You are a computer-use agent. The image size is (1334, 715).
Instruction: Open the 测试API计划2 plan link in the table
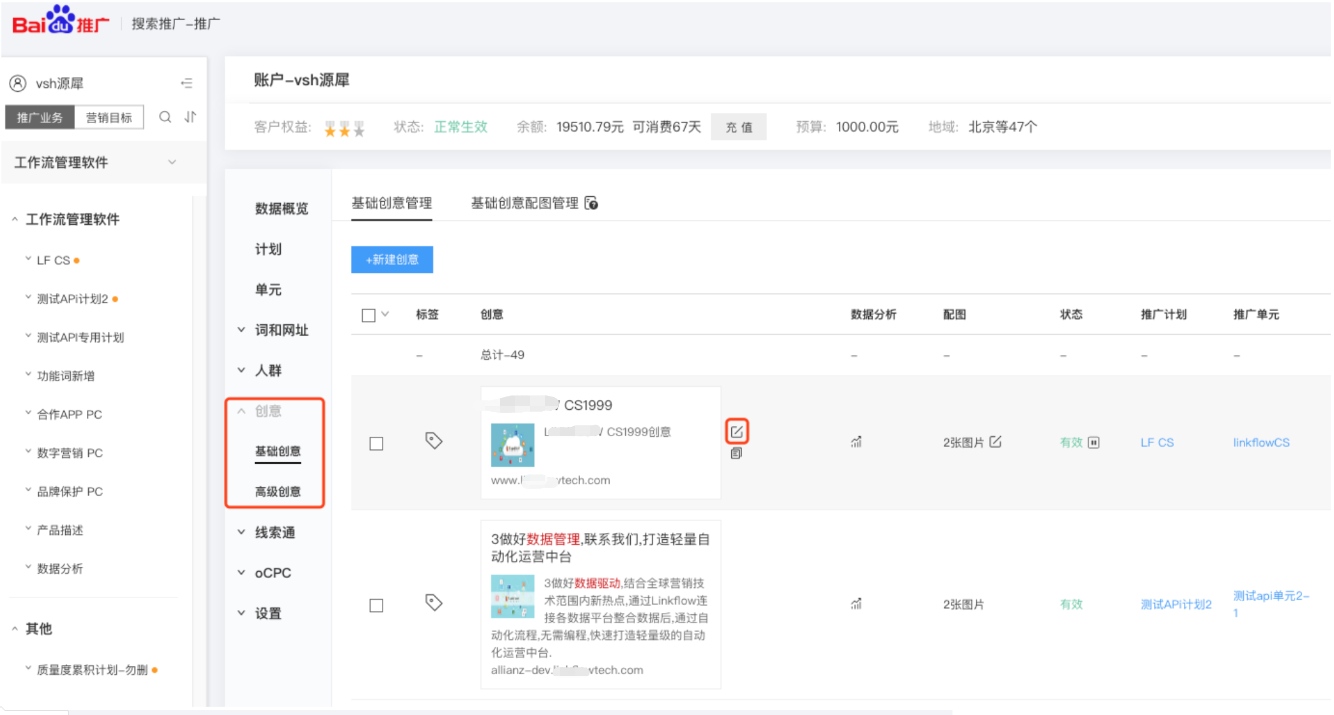1176,604
